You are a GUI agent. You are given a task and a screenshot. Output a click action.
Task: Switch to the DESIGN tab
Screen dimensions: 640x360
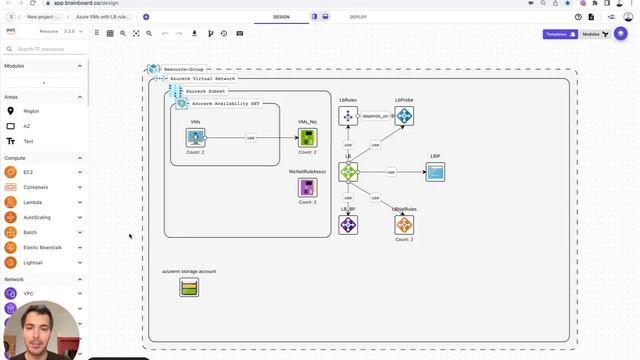[281, 17]
